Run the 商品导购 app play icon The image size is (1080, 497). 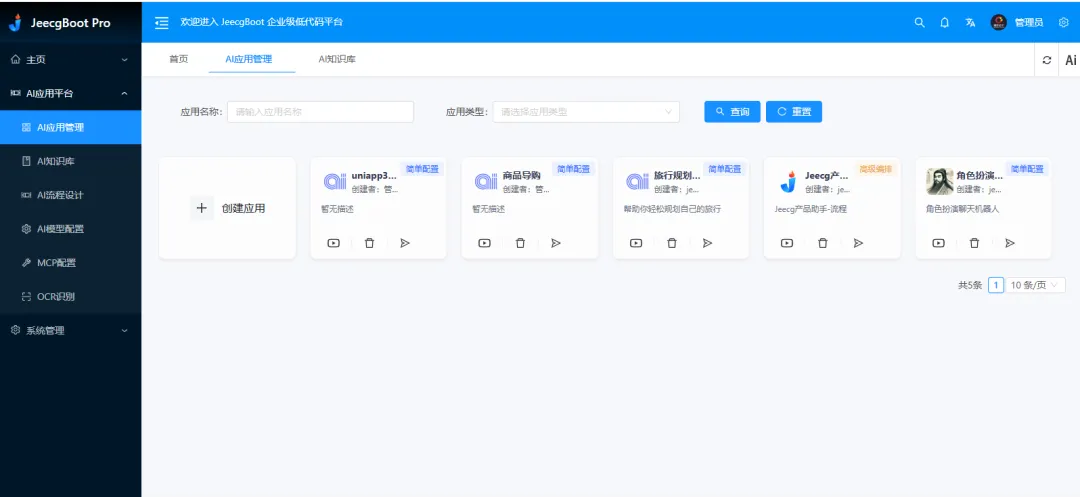(484, 243)
